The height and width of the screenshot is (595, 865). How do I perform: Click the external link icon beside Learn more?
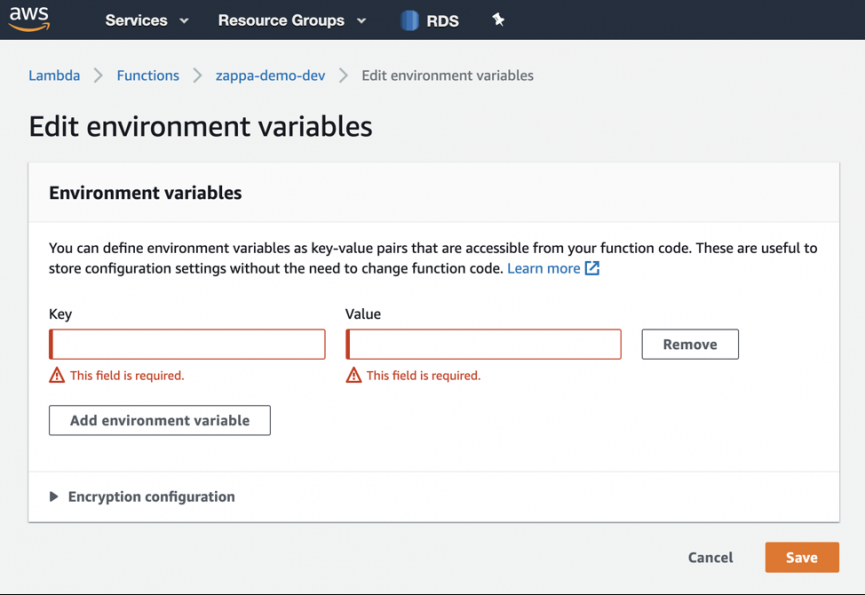coord(592,268)
